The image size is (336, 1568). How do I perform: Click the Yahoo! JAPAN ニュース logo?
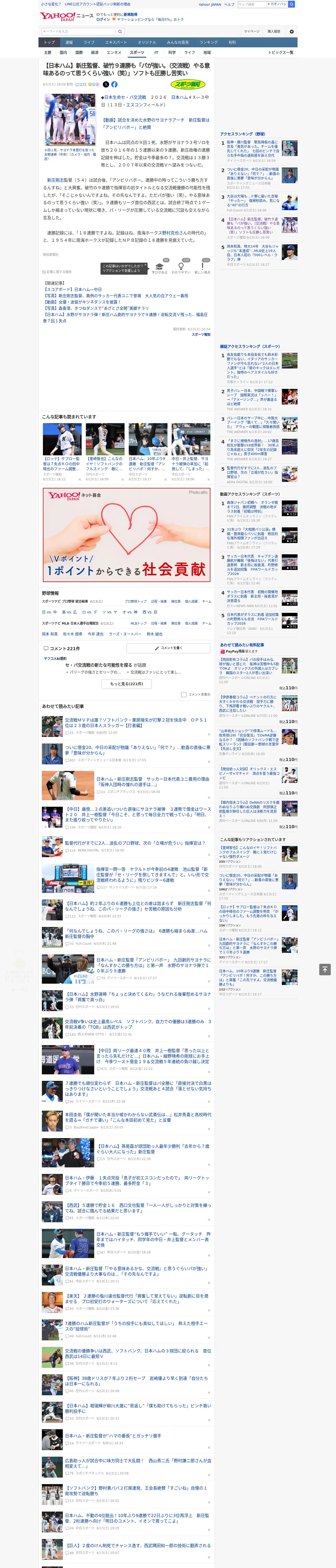[66, 16]
